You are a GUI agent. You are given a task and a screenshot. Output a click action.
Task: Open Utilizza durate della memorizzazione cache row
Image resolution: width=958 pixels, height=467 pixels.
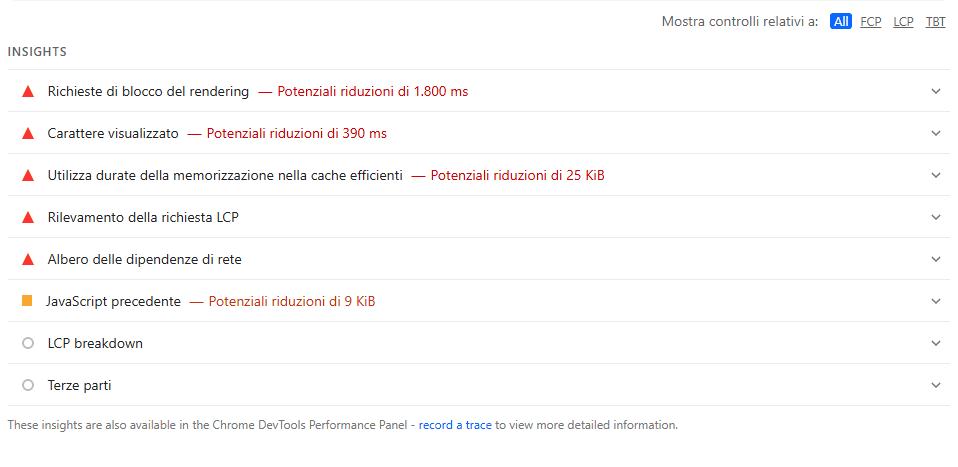point(225,175)
